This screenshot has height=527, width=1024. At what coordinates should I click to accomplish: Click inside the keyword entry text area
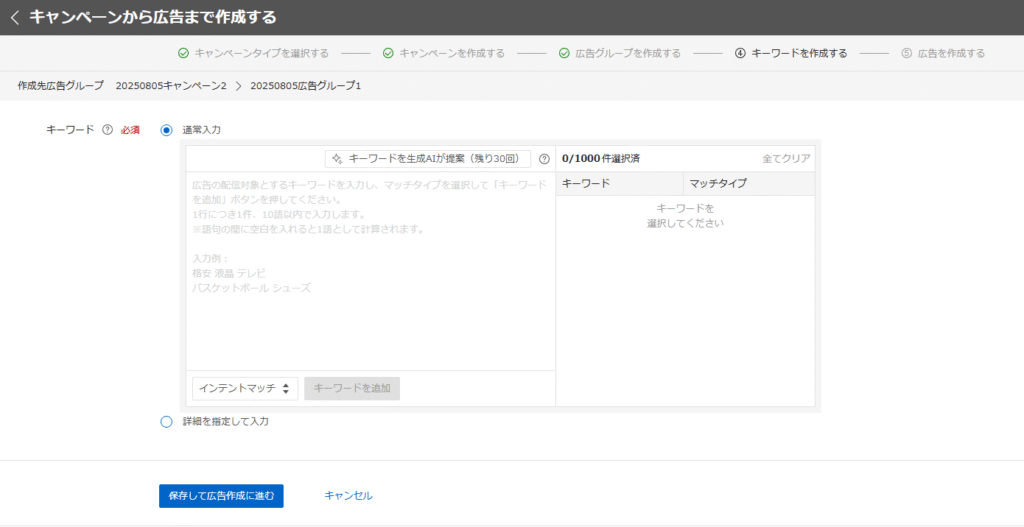370,271
